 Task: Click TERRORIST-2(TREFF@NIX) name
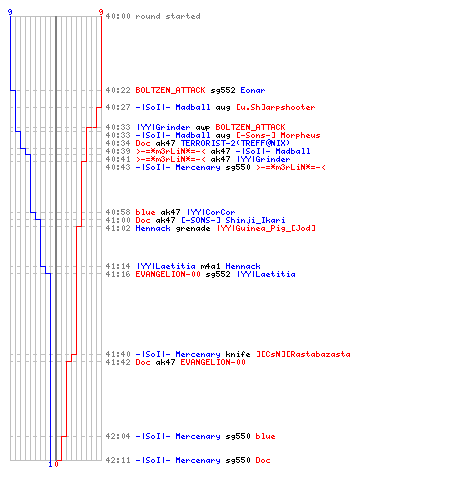[235, 143]
